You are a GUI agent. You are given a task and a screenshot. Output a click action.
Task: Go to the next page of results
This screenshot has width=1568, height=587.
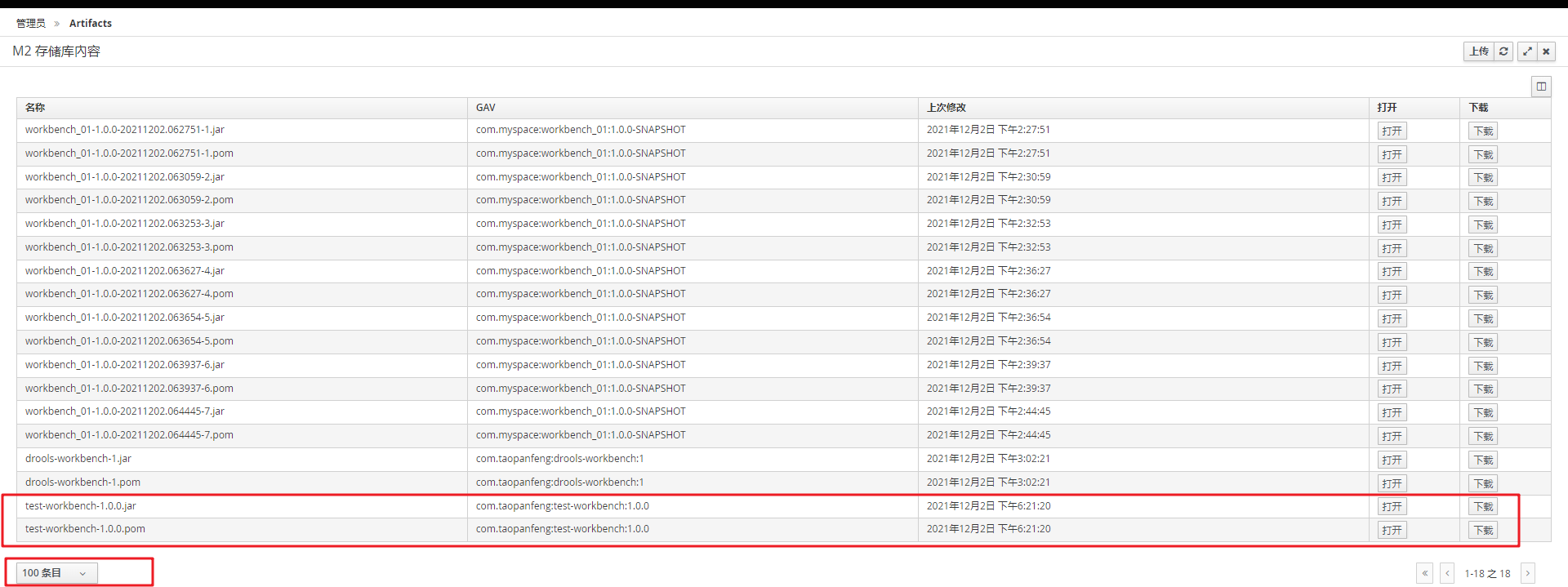(x=1528, y=573)
